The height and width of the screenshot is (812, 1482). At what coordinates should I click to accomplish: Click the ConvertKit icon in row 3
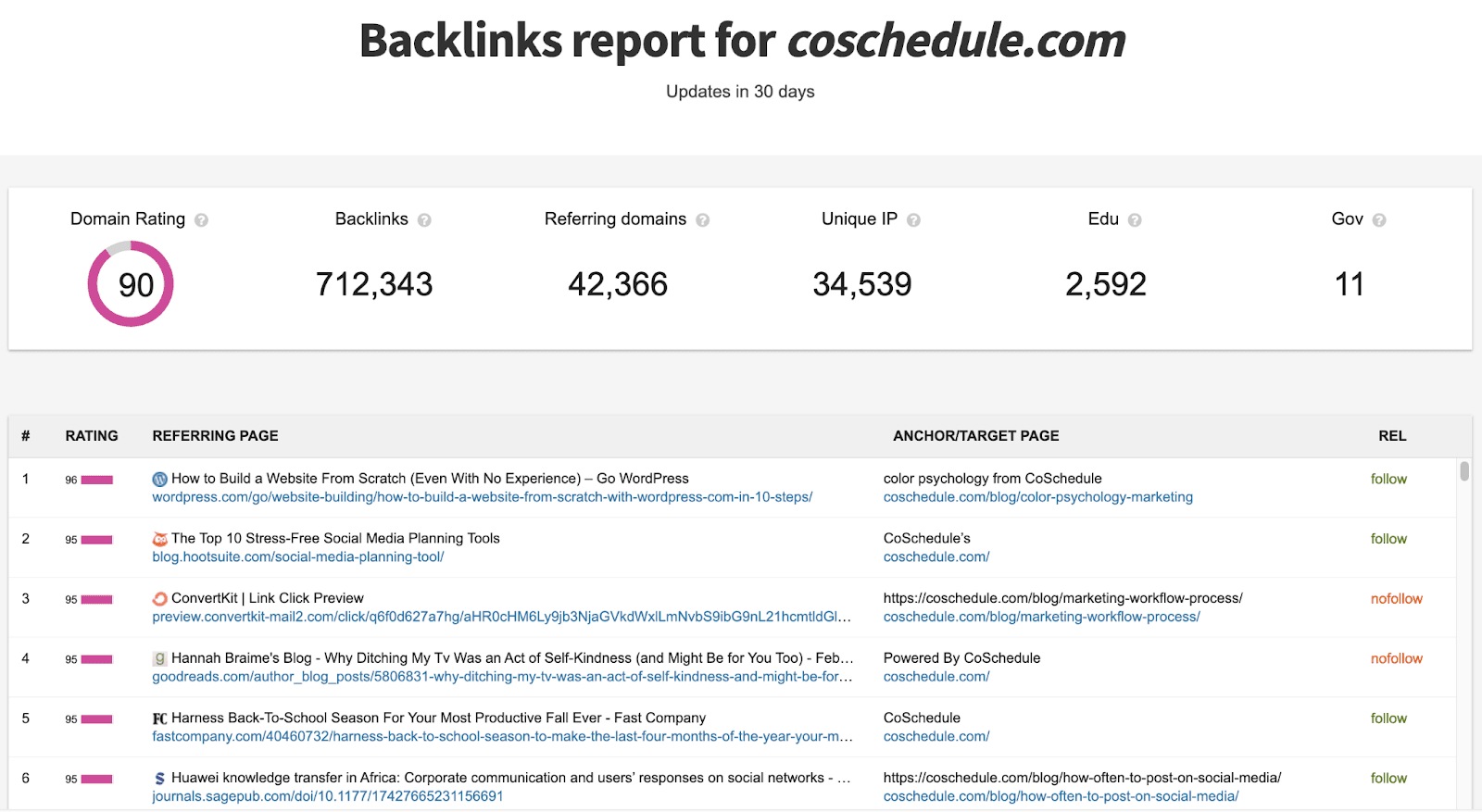pos(158,598)
